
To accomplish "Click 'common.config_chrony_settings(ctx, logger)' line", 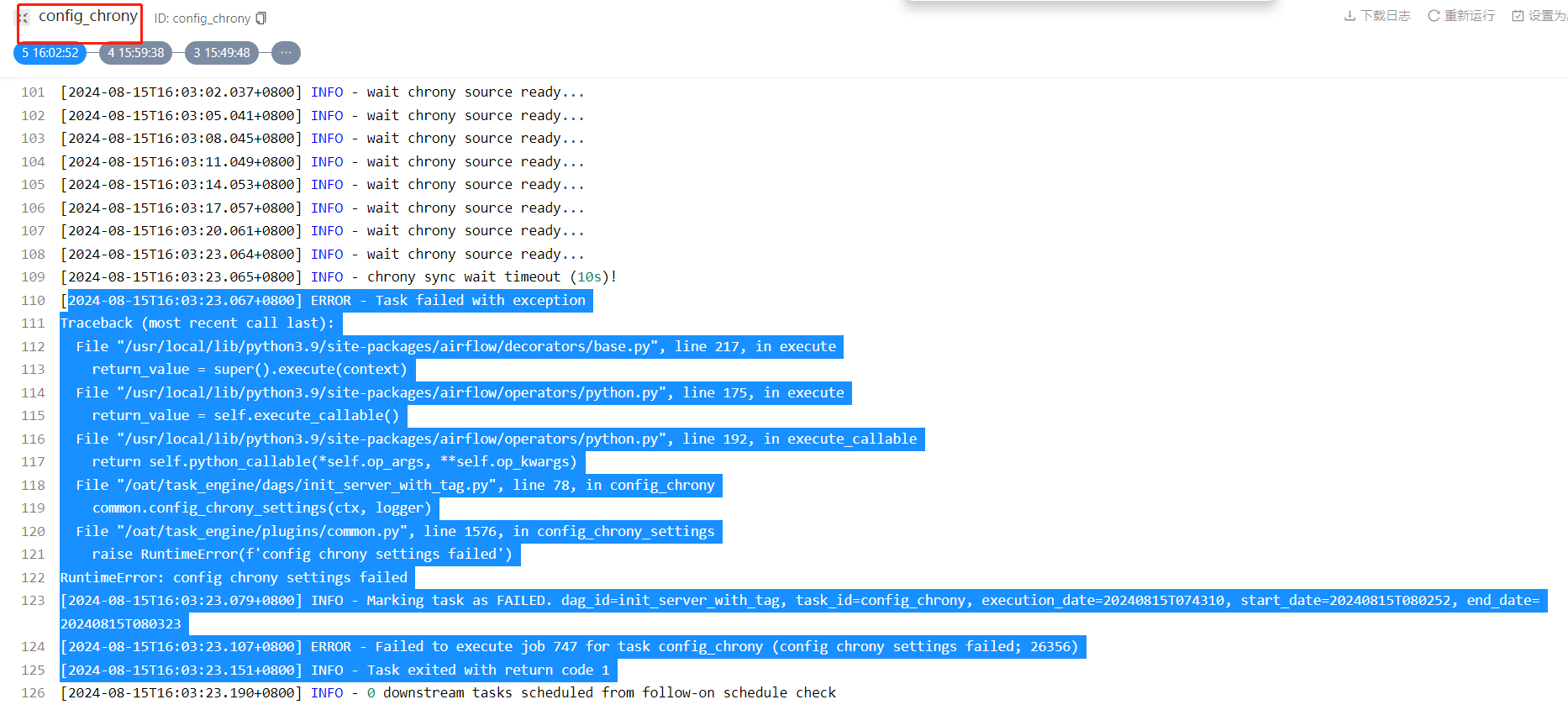I will coord(261,508).
